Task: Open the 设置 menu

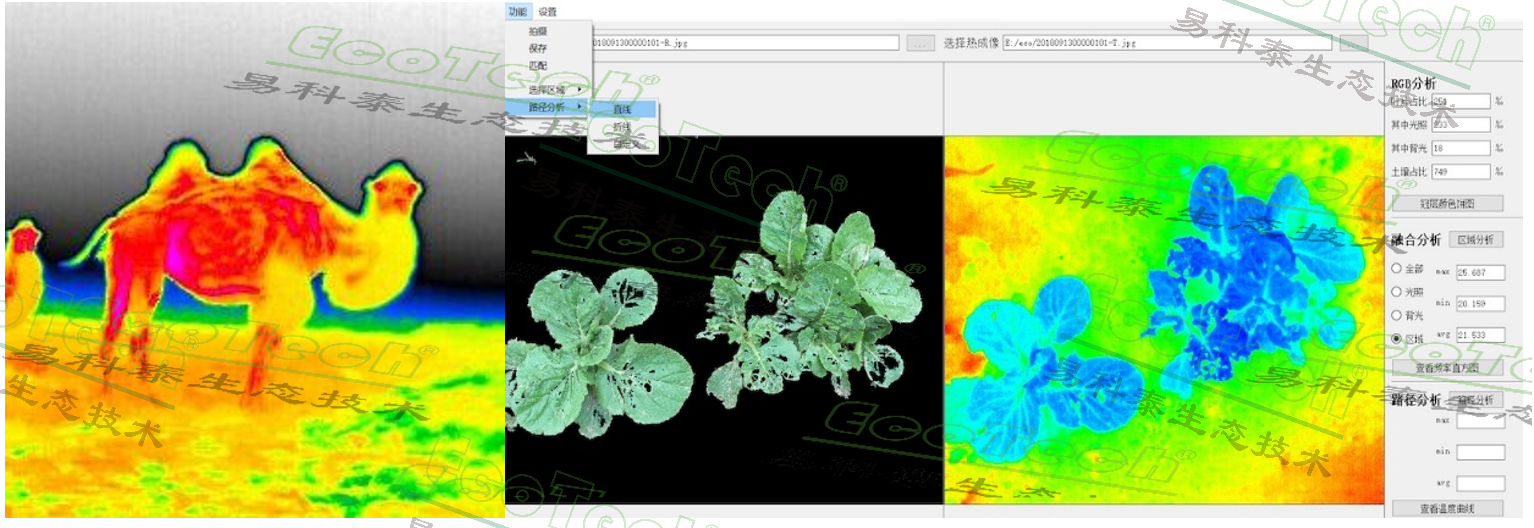Action: click(547, 12)
